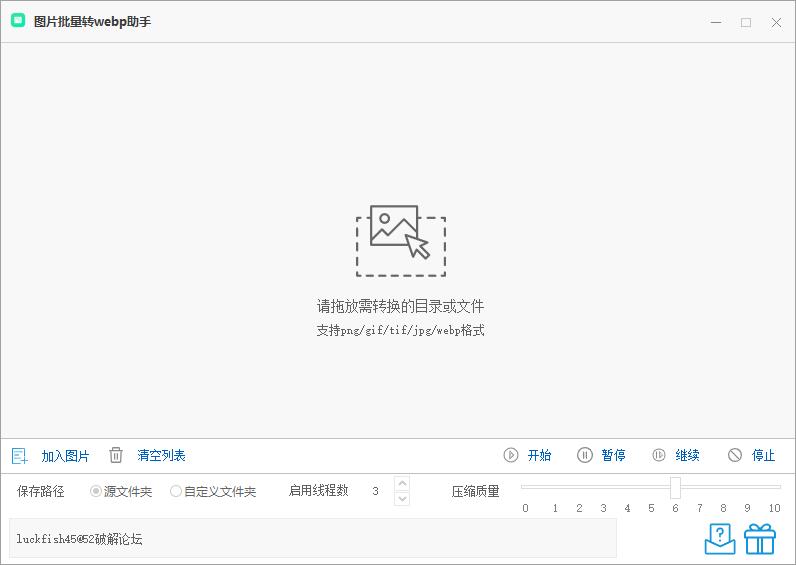Screen dimensions: 796x565
Task: Click the luckfish45@52破解论坛 text field
Action: (313, 538)
